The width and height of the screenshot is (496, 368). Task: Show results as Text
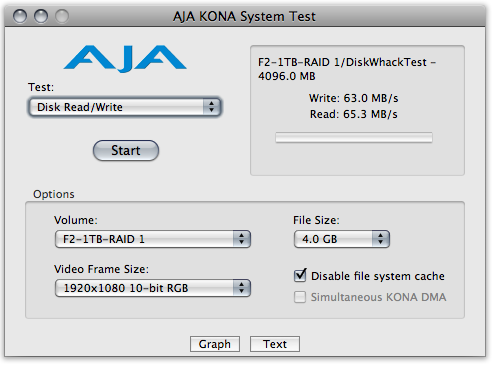click(x=275, y=344)
